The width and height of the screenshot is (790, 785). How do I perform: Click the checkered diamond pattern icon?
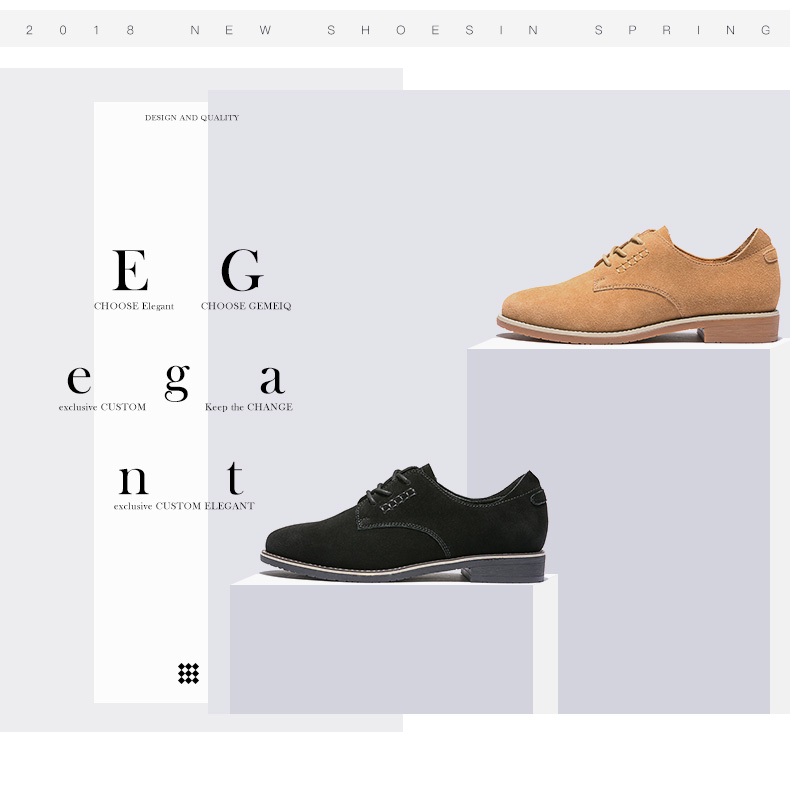pyautogui.click(x=188, y=673)
